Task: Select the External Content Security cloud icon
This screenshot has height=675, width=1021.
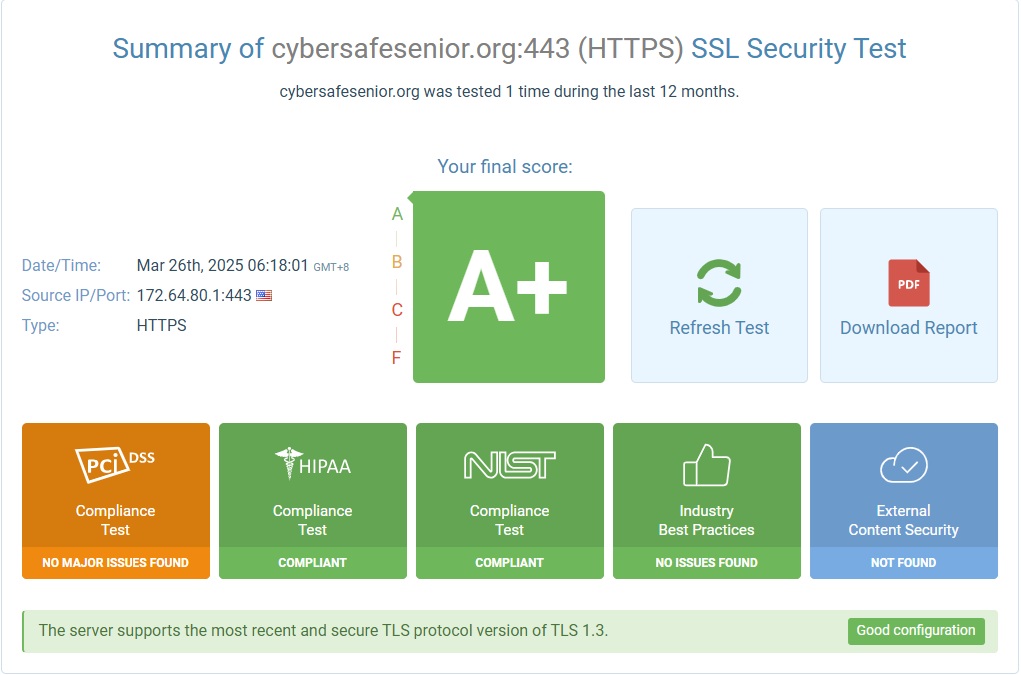Action: point(904,464)
